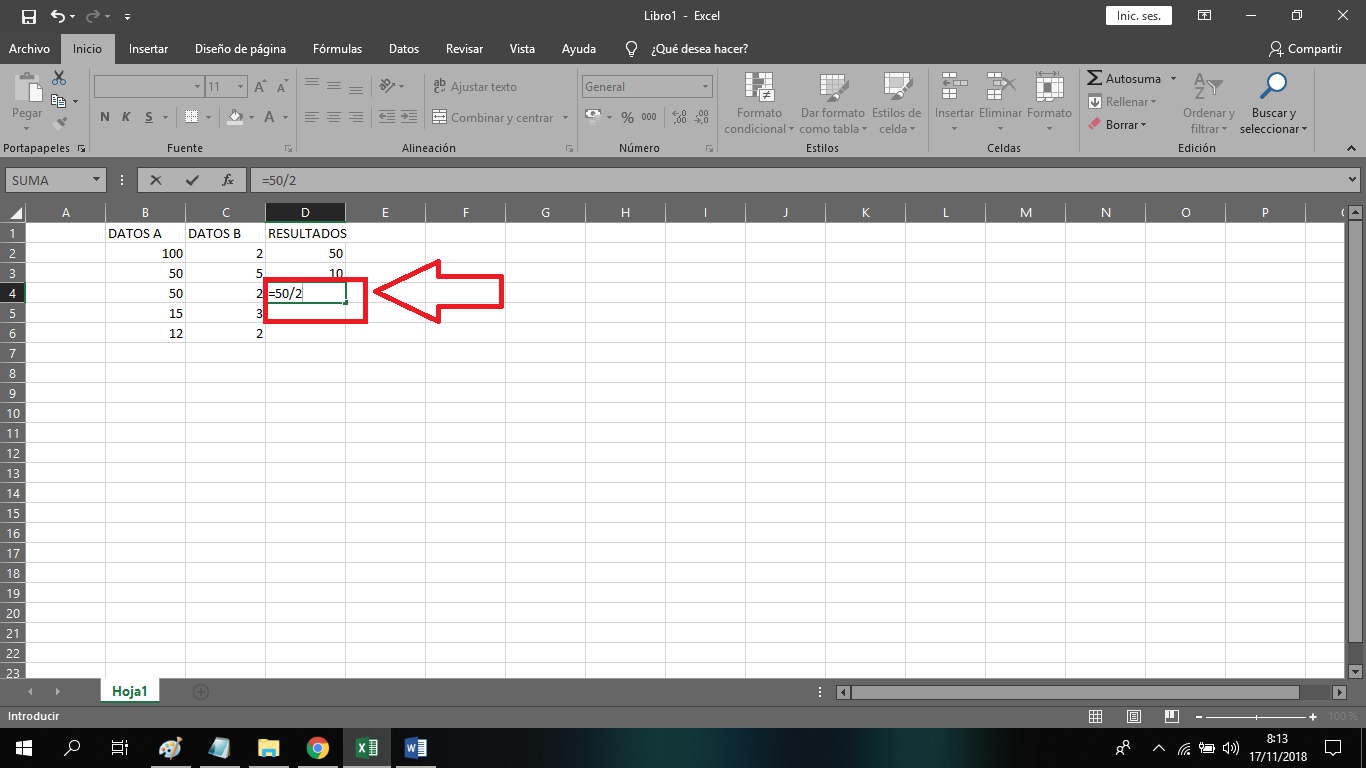The width and height of the screenshot is (1366, 768).
Task: Switch to the Diseño de página tab
Action: point(240,49)
